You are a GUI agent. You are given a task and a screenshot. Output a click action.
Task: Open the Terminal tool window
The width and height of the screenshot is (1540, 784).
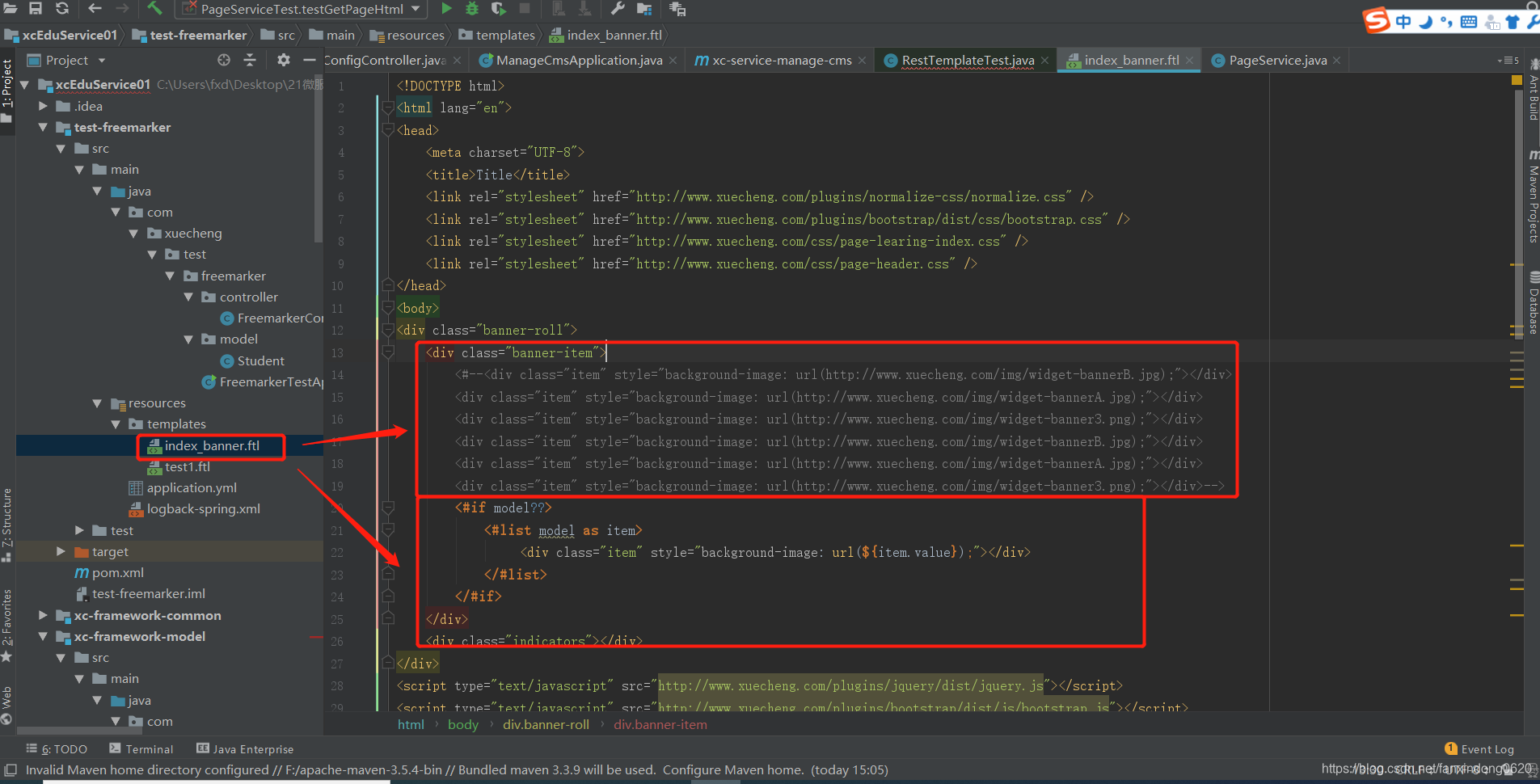pyautogui.click(x=141, y=748)
